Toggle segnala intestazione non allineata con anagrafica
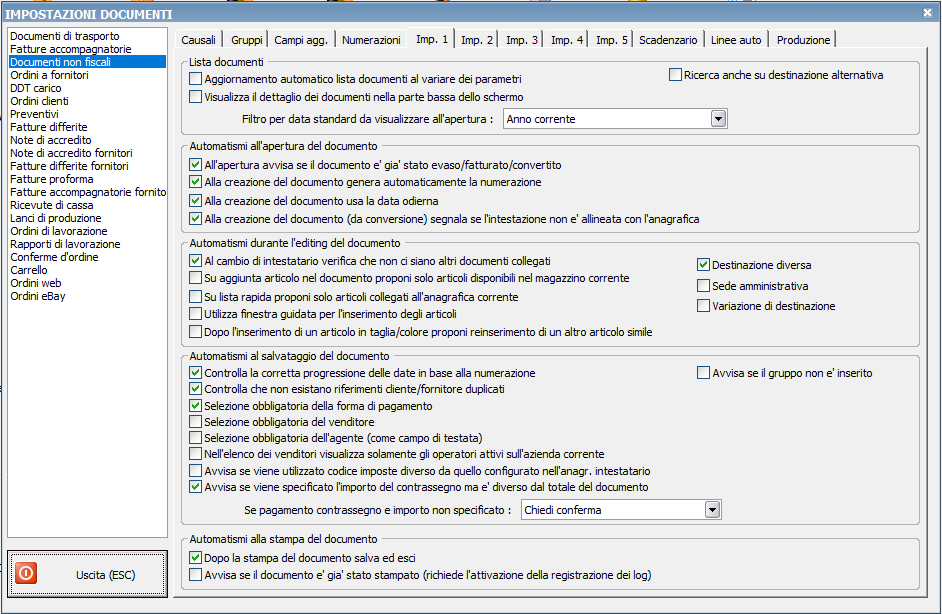The height and width of the screenshot is (614, 942). click(x=195, y=219)
